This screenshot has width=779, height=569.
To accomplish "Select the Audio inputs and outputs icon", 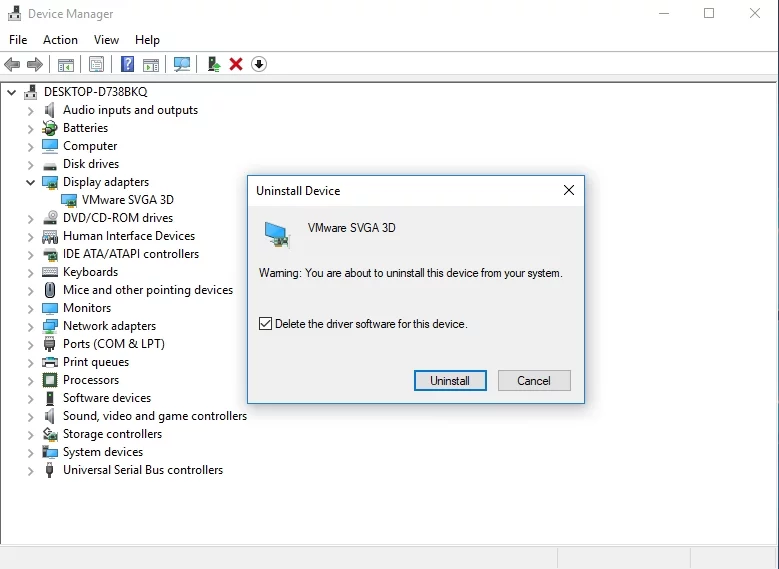I will coord(49,110).
